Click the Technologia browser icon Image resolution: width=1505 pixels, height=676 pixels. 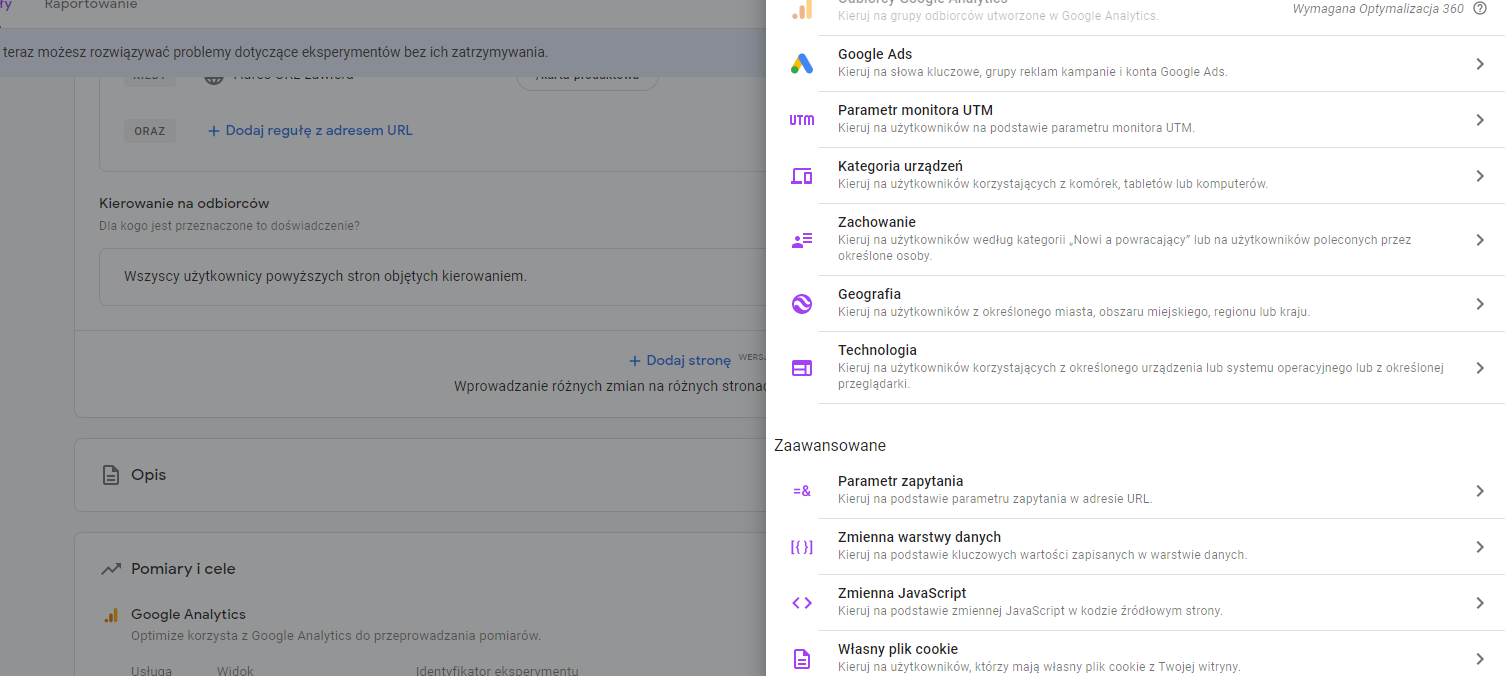pyautogui.click(x=801, y=368)
